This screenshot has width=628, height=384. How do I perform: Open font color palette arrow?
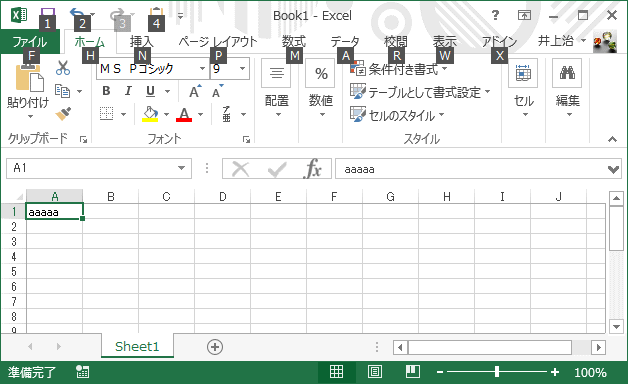(x=201, y=115)
